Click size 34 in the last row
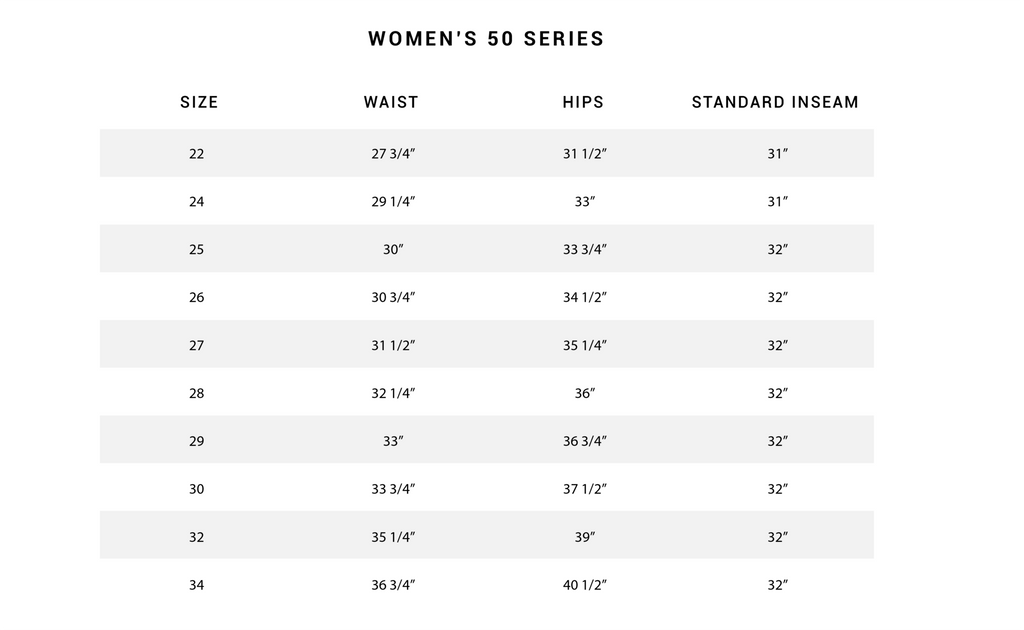Image resolution: width=1024 pixels, height=630 pixels. 197,585
